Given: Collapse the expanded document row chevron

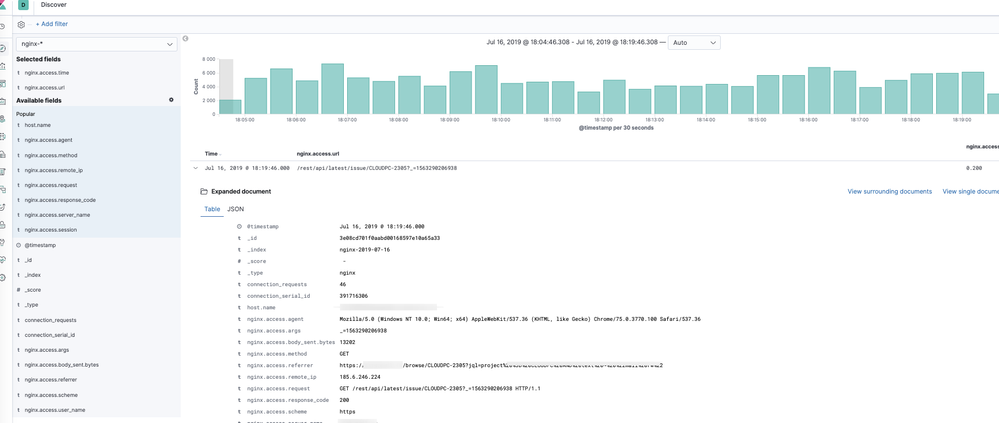Looking at the screenshot, I should coord(195,168).
